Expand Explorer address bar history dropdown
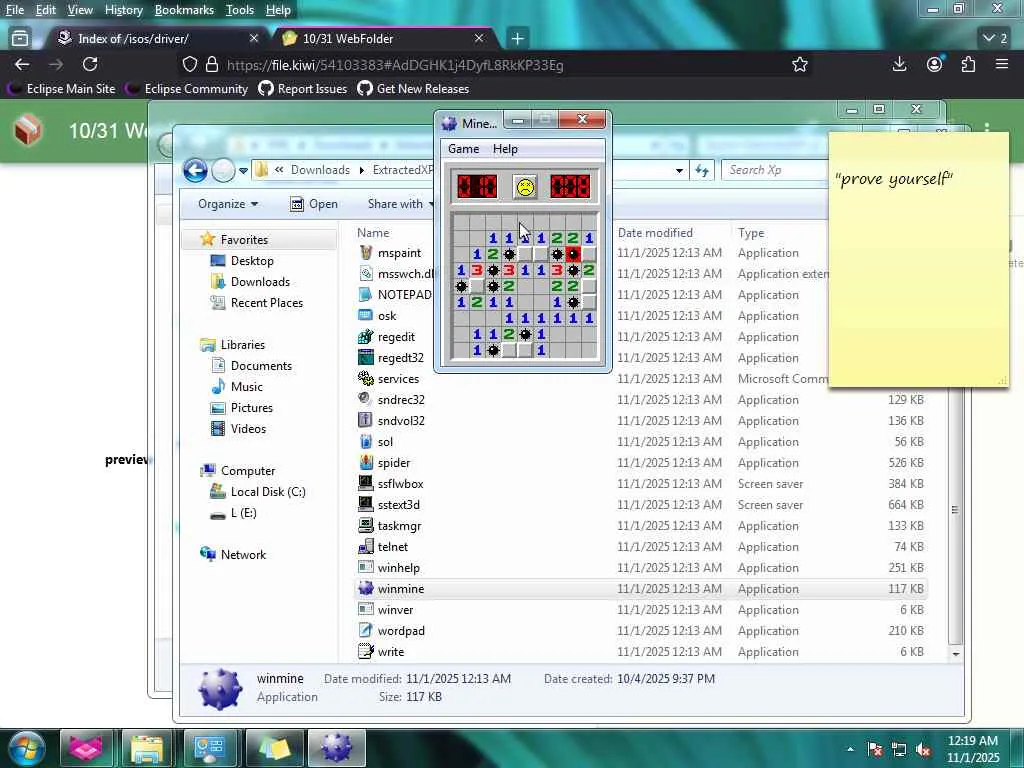 click(679, 170)
